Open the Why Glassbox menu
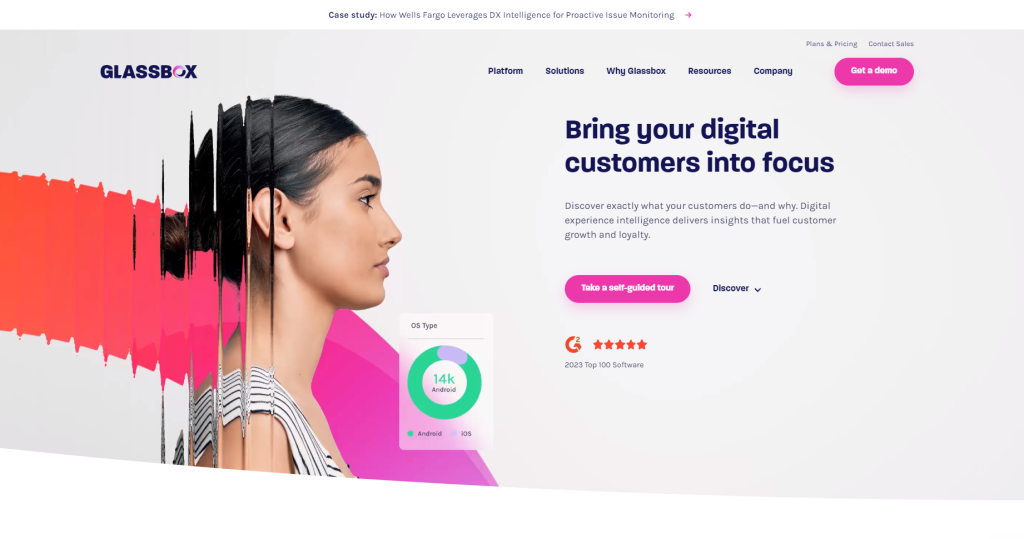 pyautogui.click(x=636, y=71)
